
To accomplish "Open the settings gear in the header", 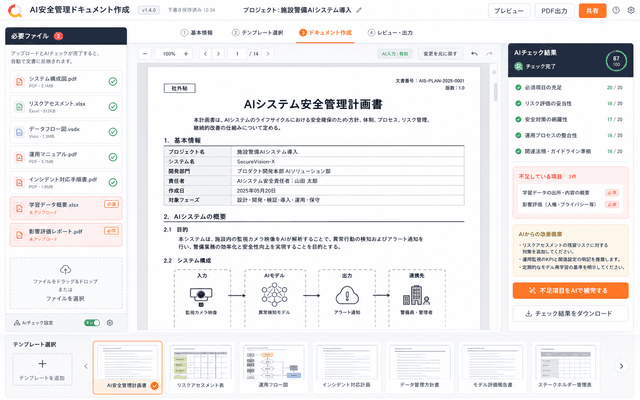I will tap(631, 11).
